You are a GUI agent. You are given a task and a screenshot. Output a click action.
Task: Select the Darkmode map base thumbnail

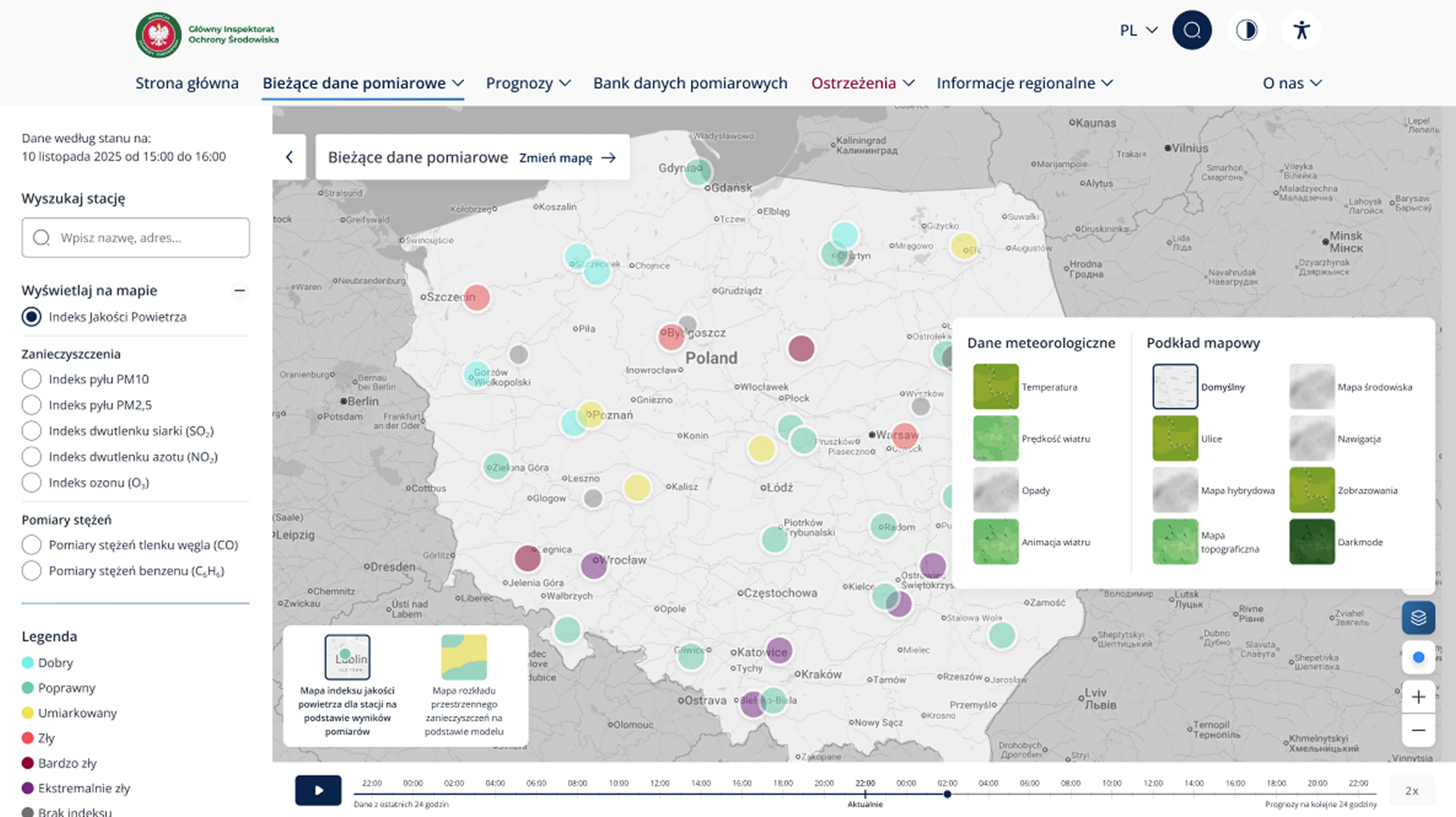pyautogui.click(x=1312, y=542)
